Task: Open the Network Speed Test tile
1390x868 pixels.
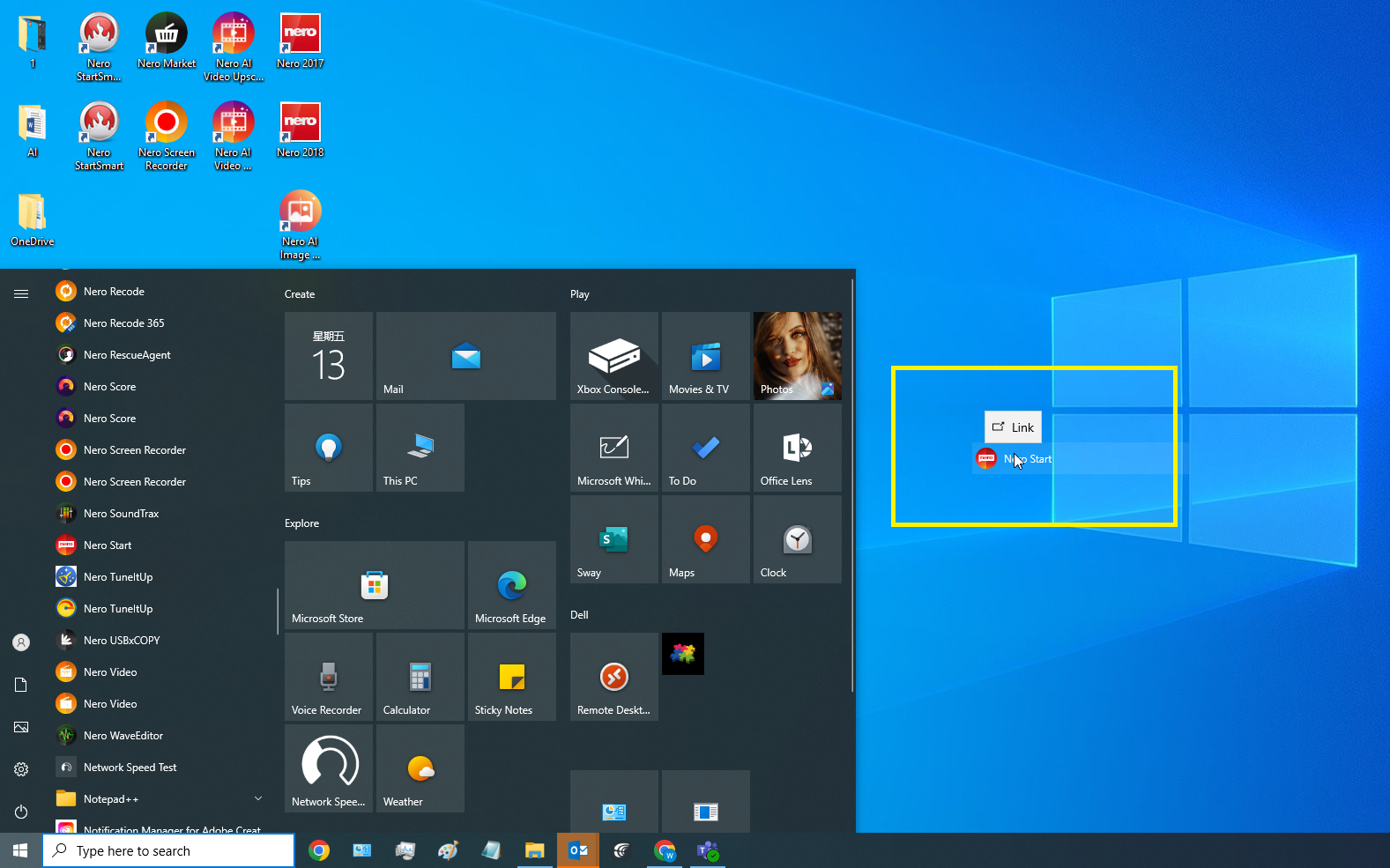Action: tap(329, 768)
